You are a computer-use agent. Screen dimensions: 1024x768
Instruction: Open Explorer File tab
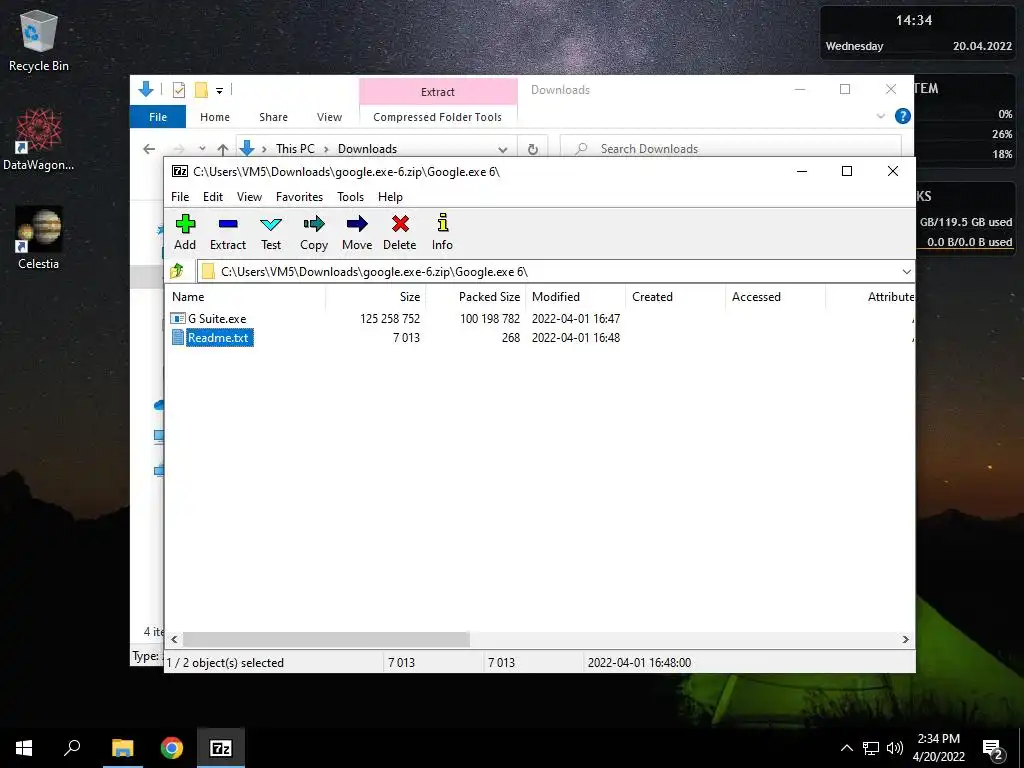(x=158, y=117)
